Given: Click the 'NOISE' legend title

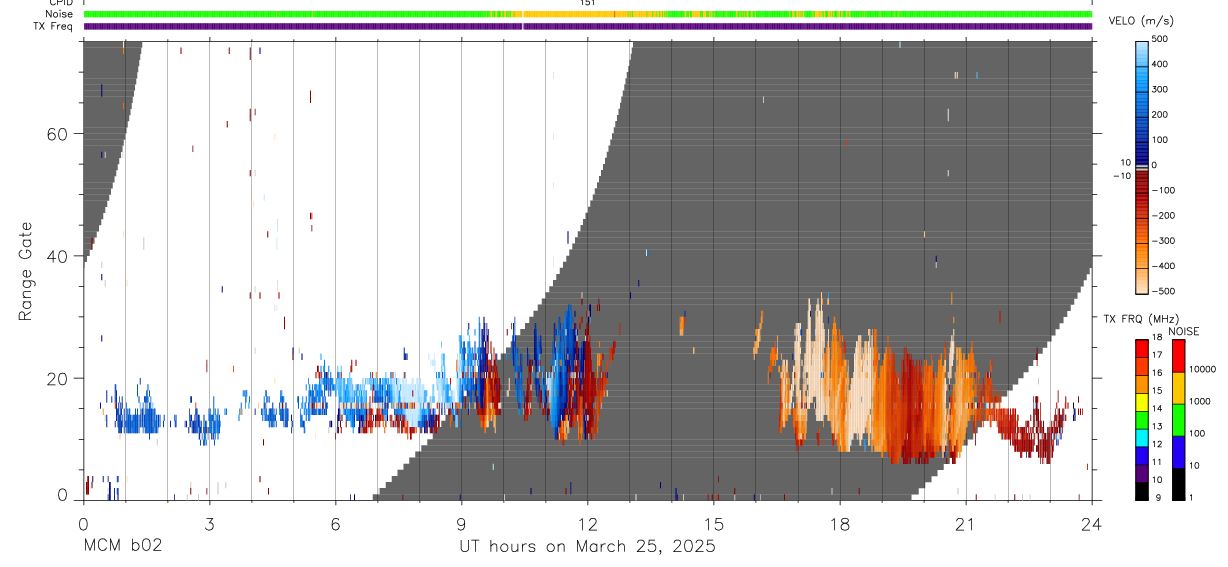Looking at the screenshot, I should click(x=1183, y=331).
